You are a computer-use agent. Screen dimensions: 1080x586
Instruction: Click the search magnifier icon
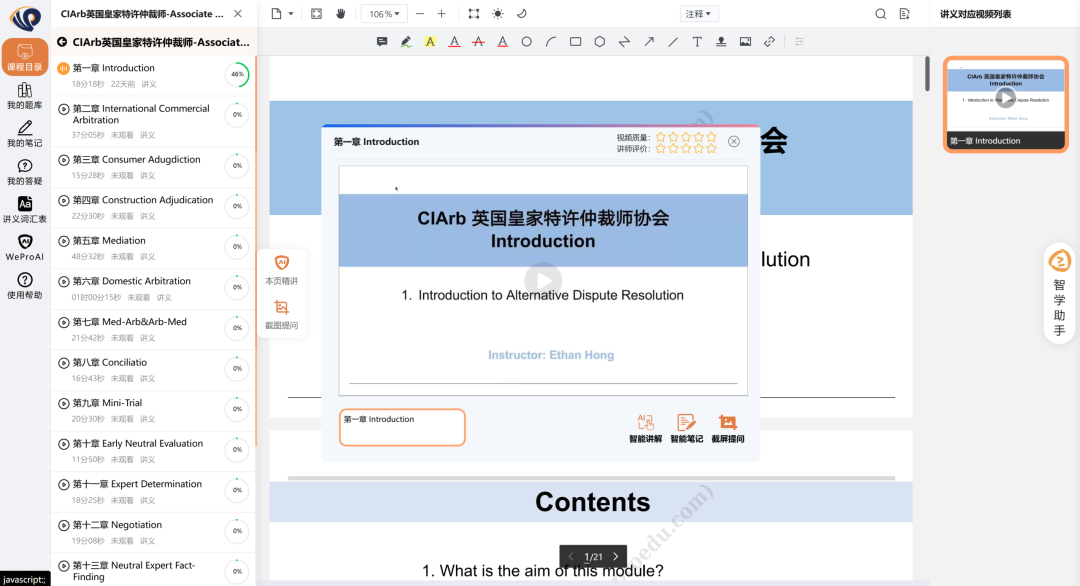coord(880,14)
